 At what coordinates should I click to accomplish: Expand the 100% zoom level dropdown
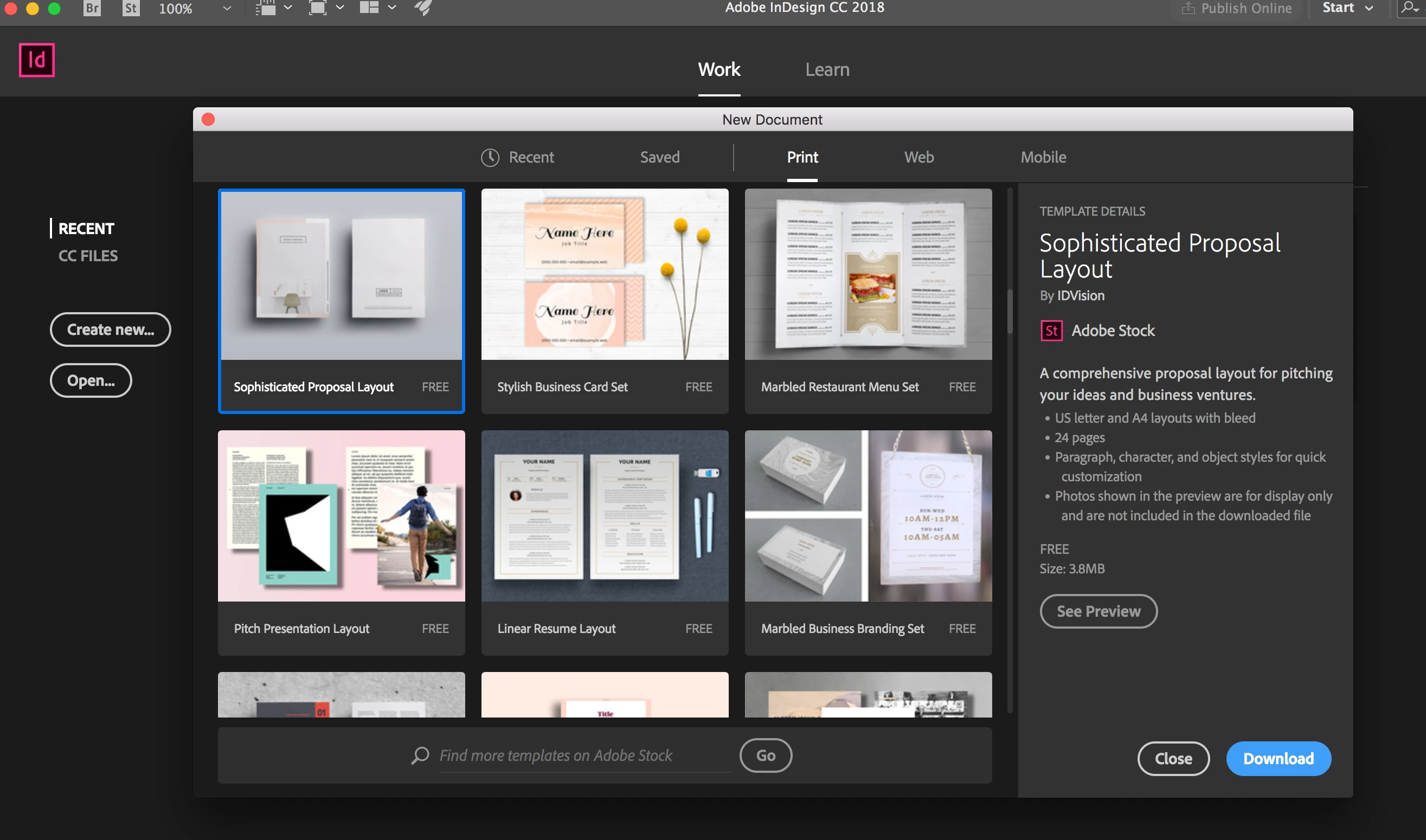pyautogui.click(x=227, y=8)
